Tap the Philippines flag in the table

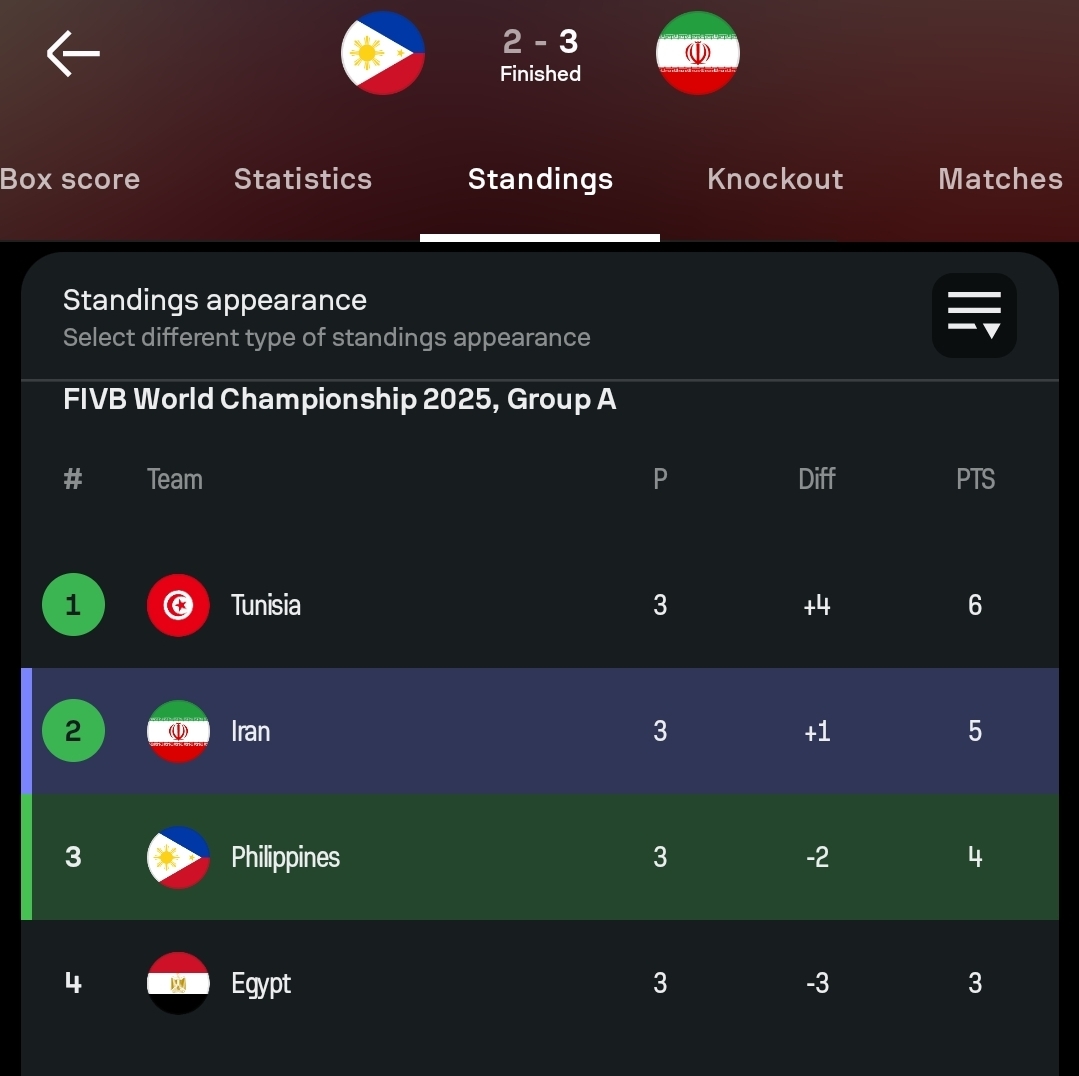click(178, 857)
